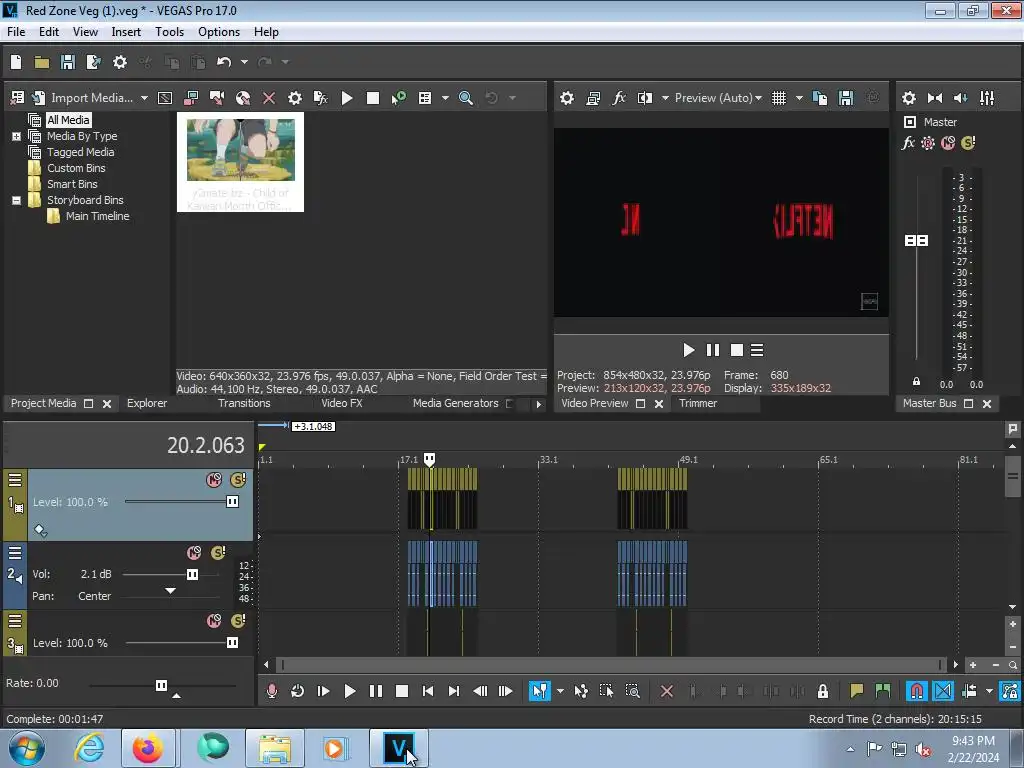This screenshot has height=768, width=1024.
Task: Stop timeline playback
Action: (402, 691)
